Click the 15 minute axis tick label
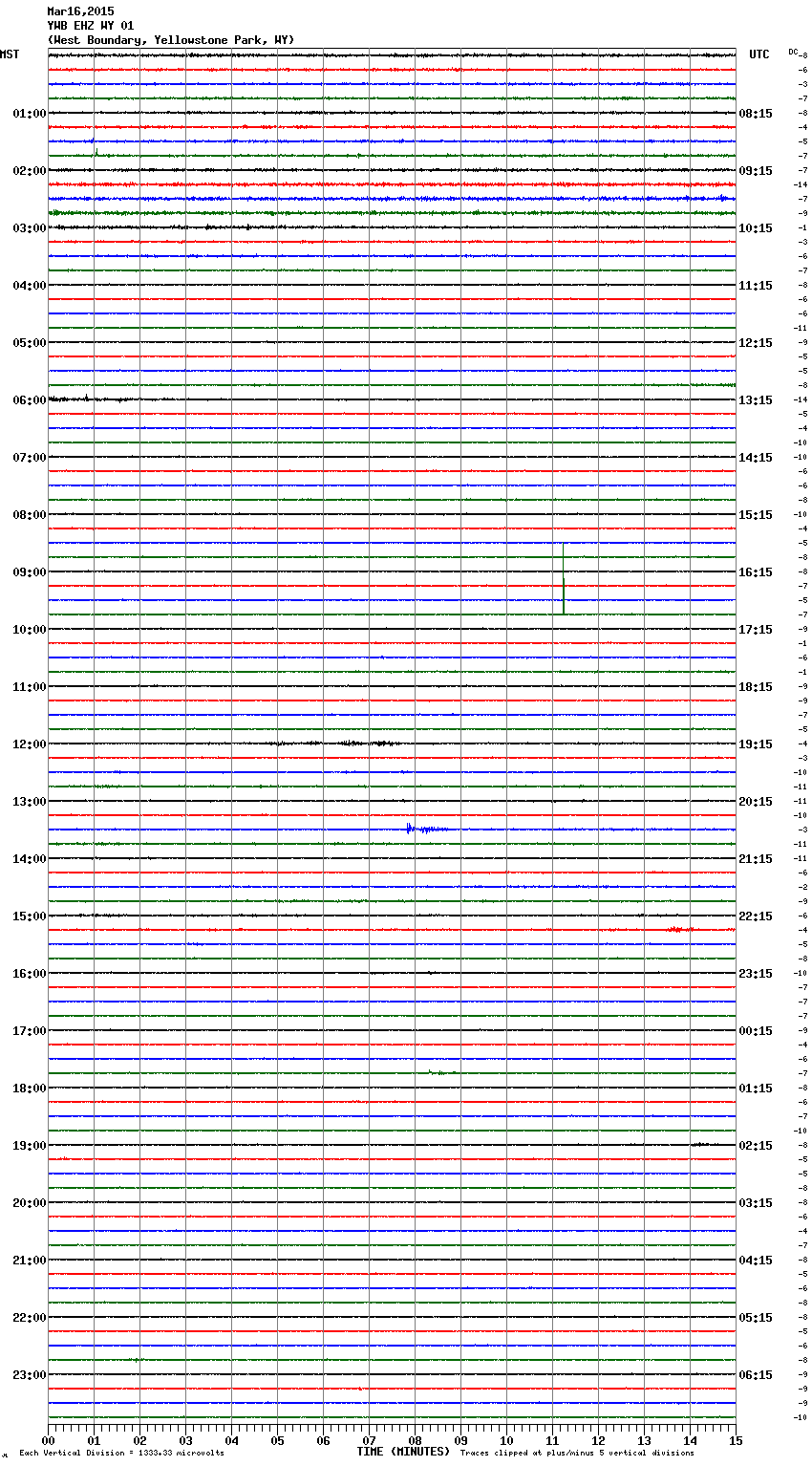 point(736,1441)
